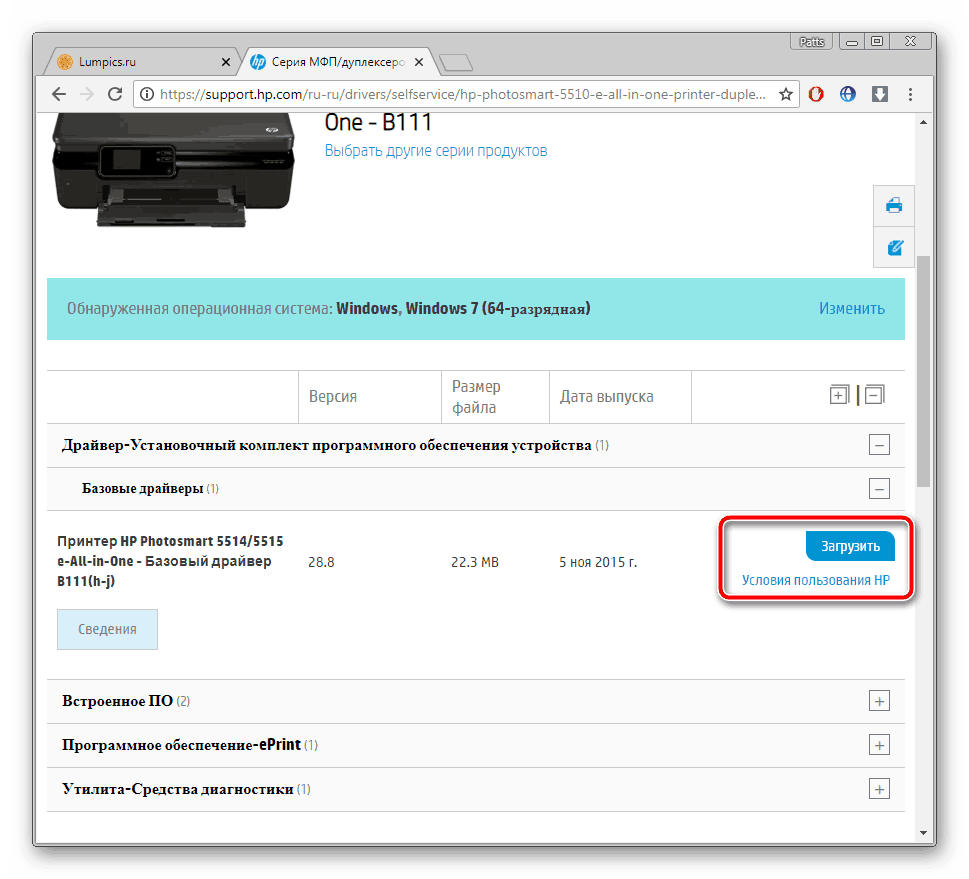This screenshot has width=969, height=879.
Task: Open Условия пользования HP link
Action: [815, 580]
